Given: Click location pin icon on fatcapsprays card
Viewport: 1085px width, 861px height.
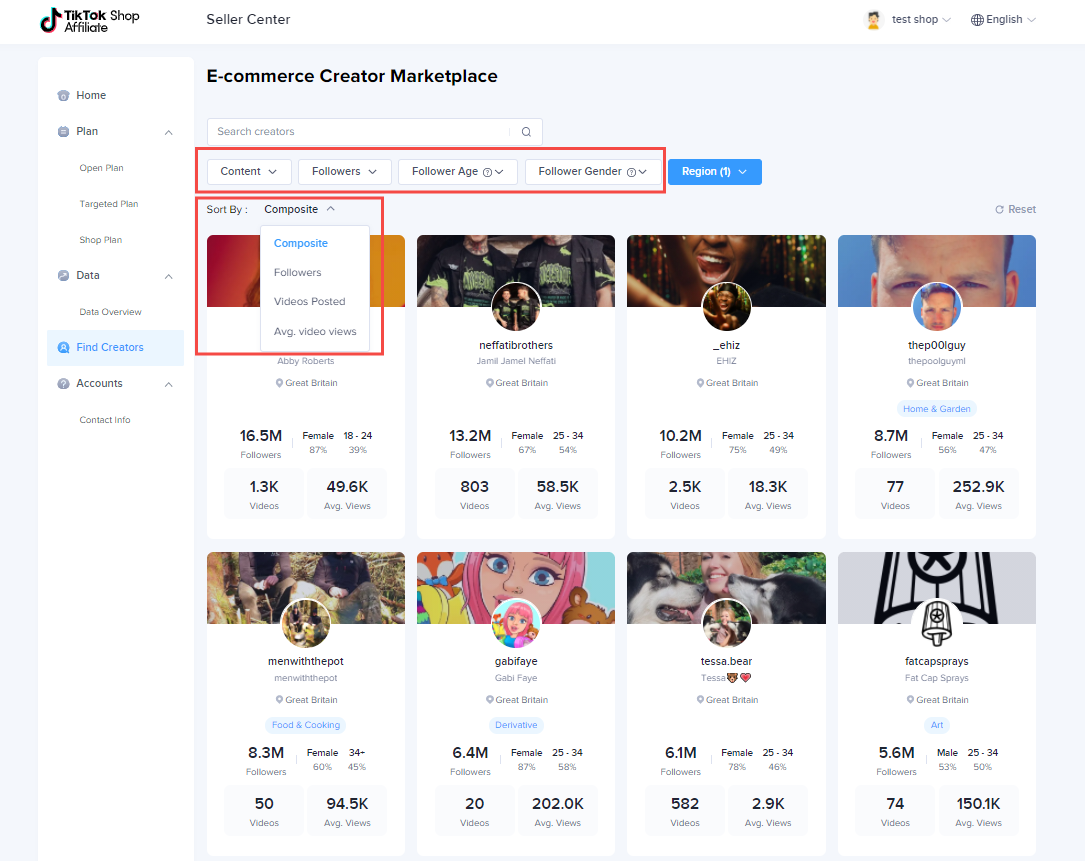Looking at the screenshot, I should coord(911,700).
